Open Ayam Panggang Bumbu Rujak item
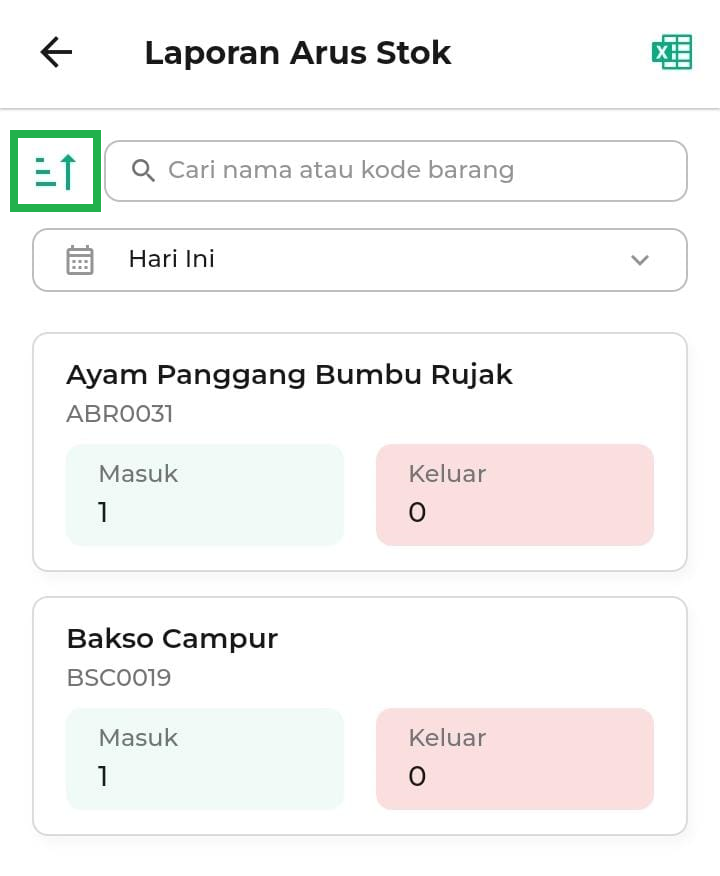720x876 pixels. click(289, 375)
